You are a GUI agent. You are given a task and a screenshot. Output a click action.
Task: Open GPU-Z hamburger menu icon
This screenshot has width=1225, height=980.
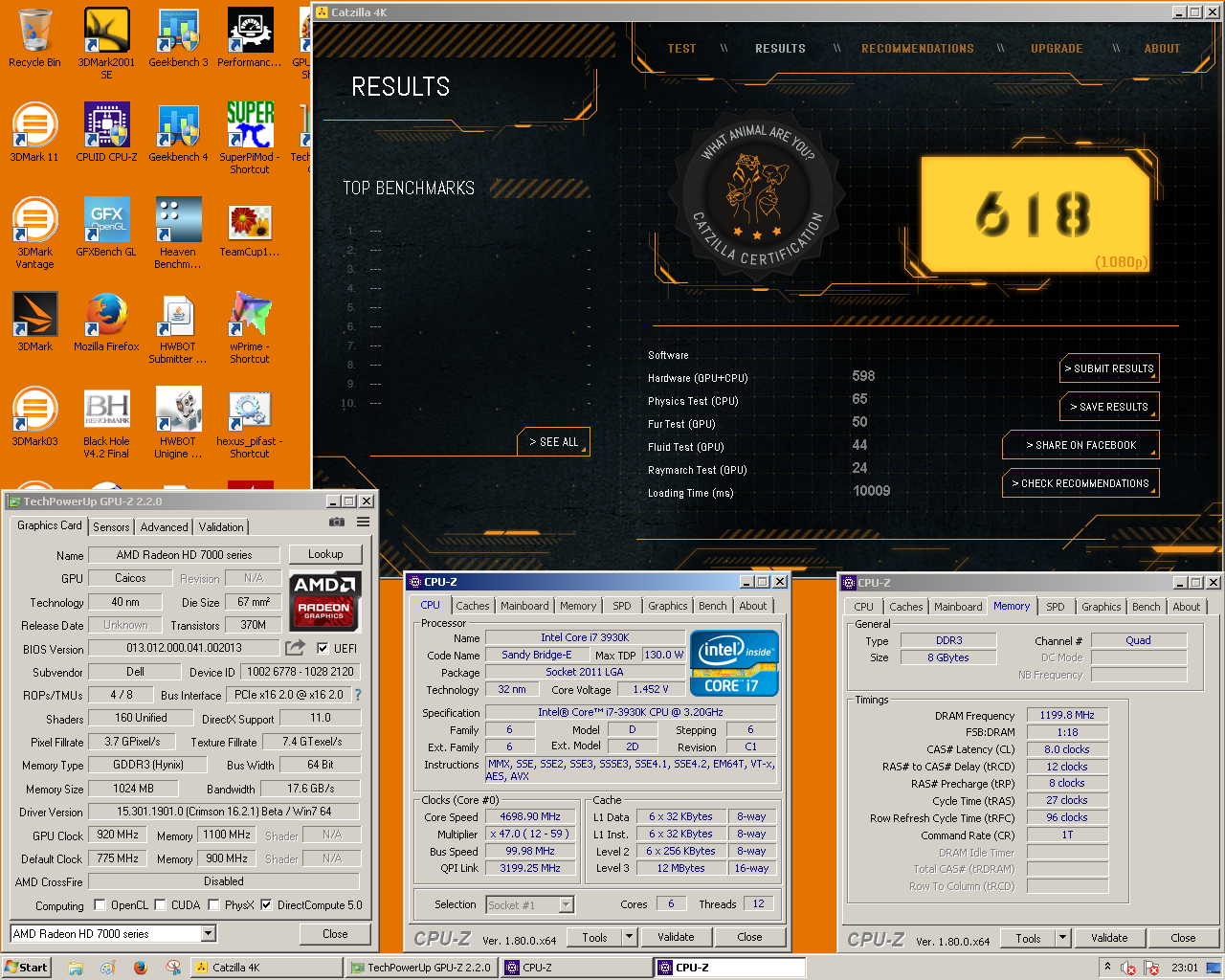pyautogui.click(x=364, y=522)
